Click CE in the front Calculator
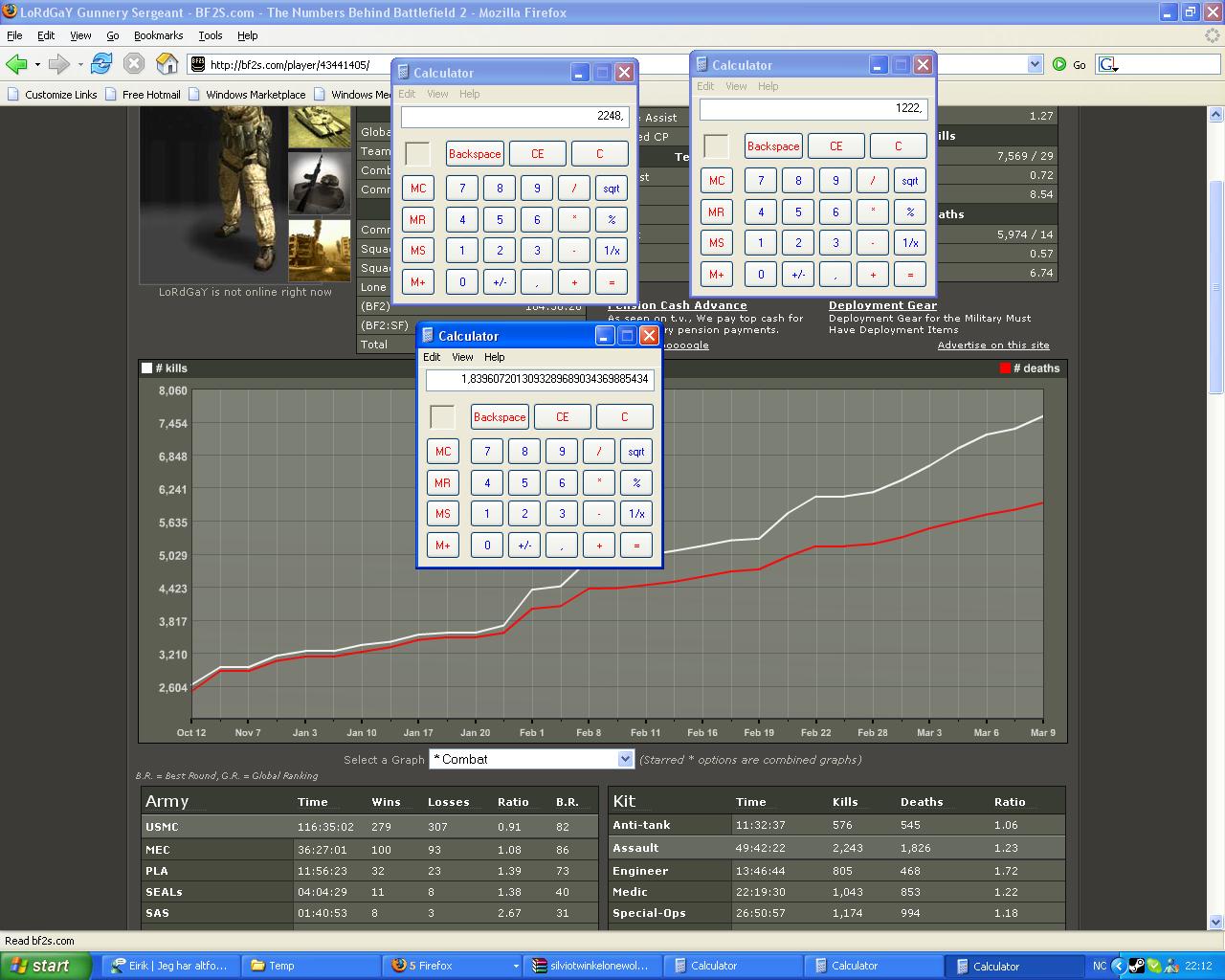 (562, 417)
